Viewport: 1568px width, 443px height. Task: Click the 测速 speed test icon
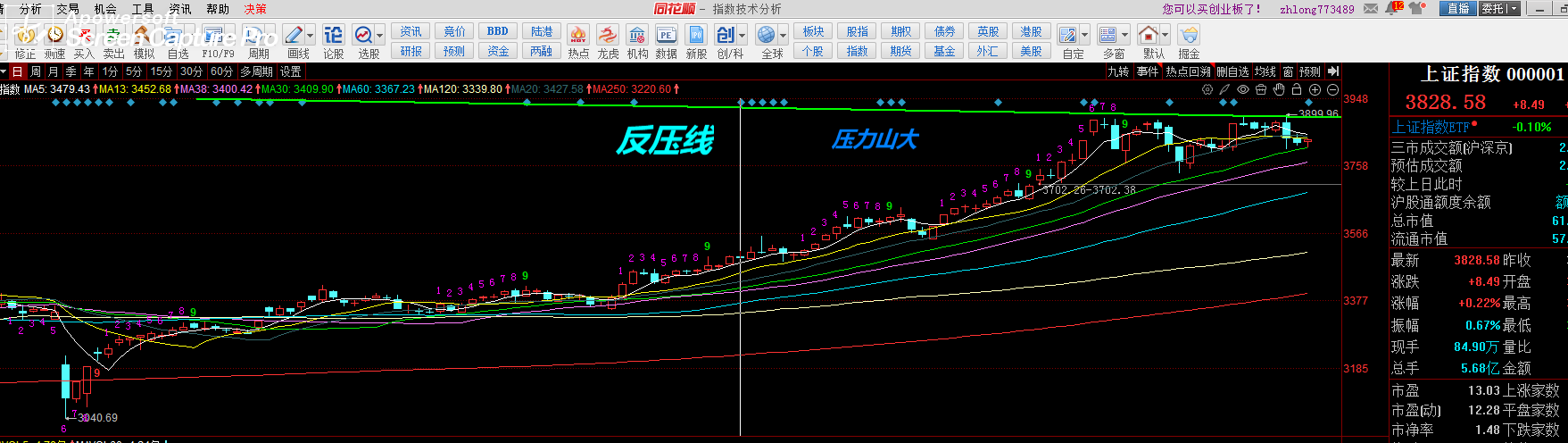(x=55, y=35)
